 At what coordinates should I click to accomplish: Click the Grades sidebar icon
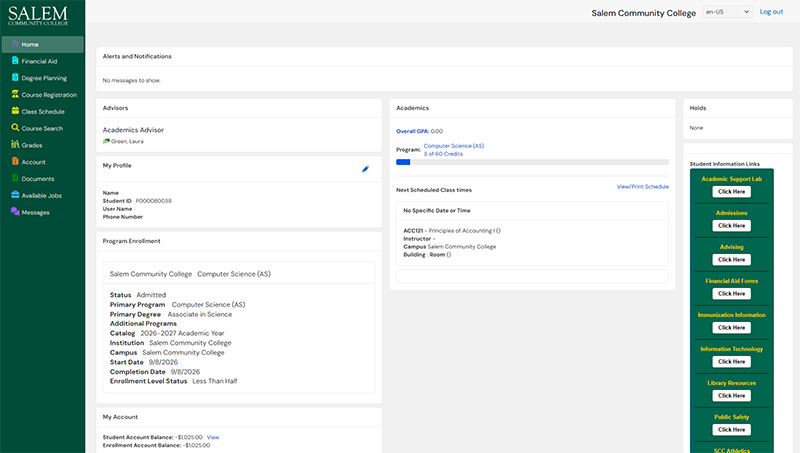[15, 145]
